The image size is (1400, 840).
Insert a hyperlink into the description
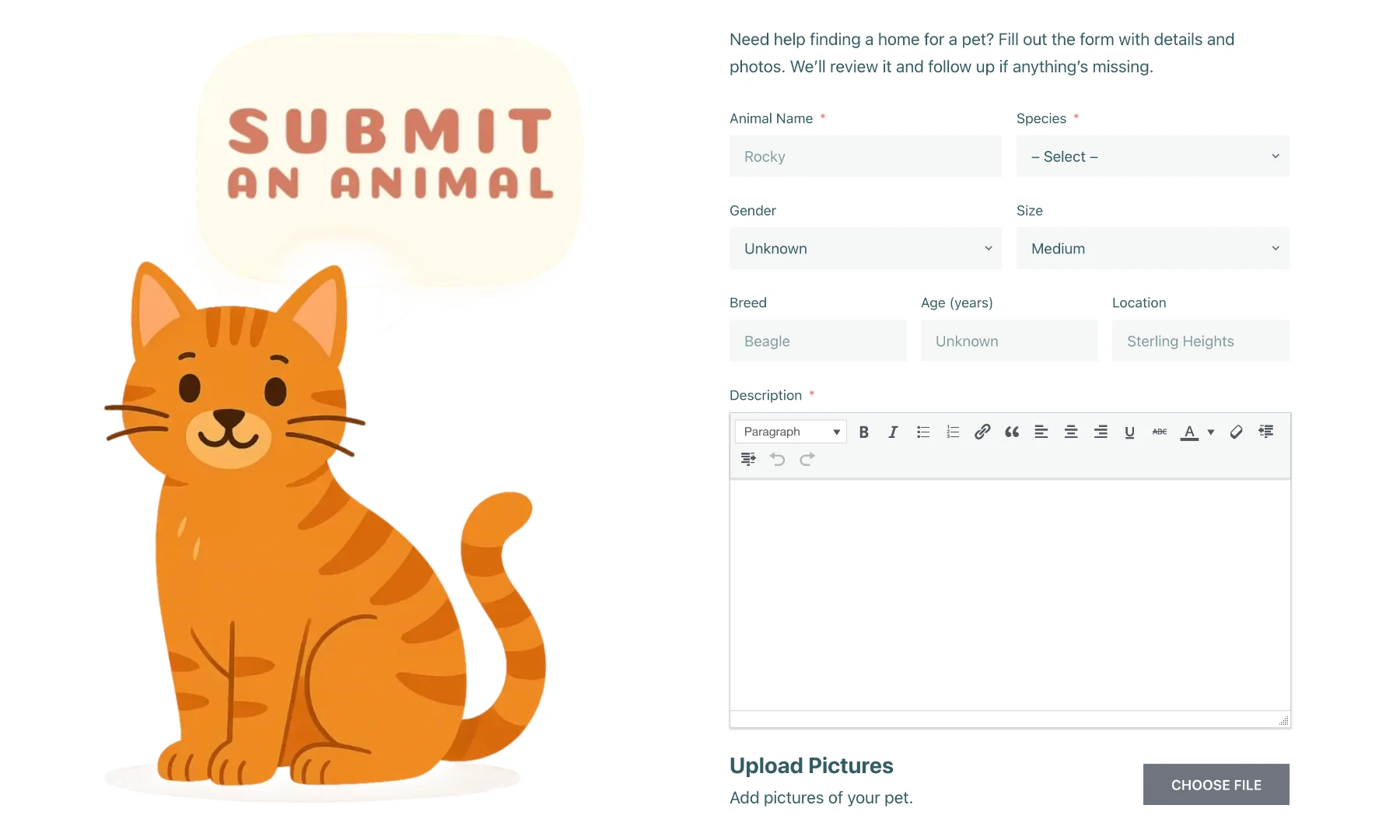click(982, 432)
